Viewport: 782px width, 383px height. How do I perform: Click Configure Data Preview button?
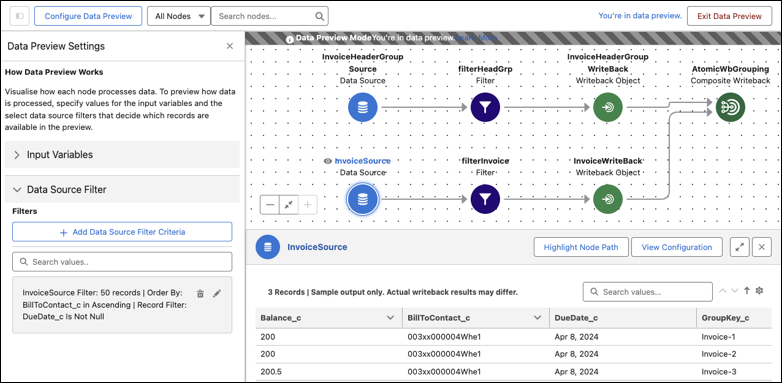[88, 16]
